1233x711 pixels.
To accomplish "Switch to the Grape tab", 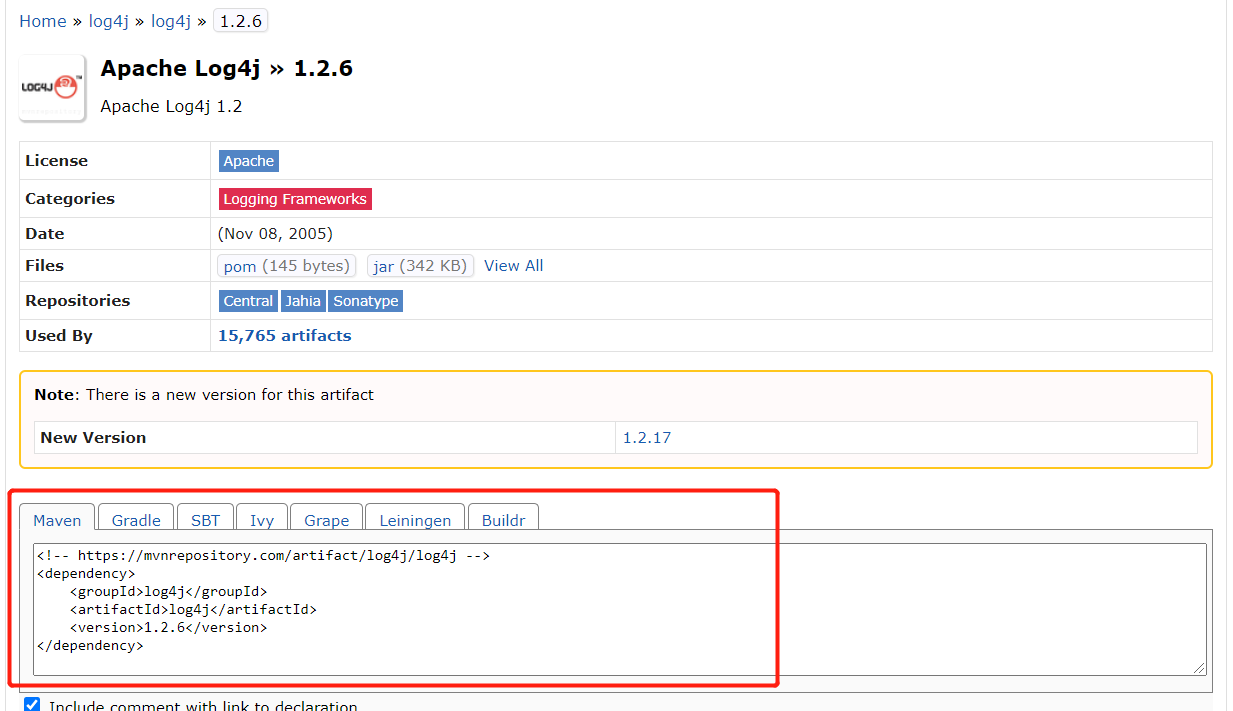I will point(327,520).
